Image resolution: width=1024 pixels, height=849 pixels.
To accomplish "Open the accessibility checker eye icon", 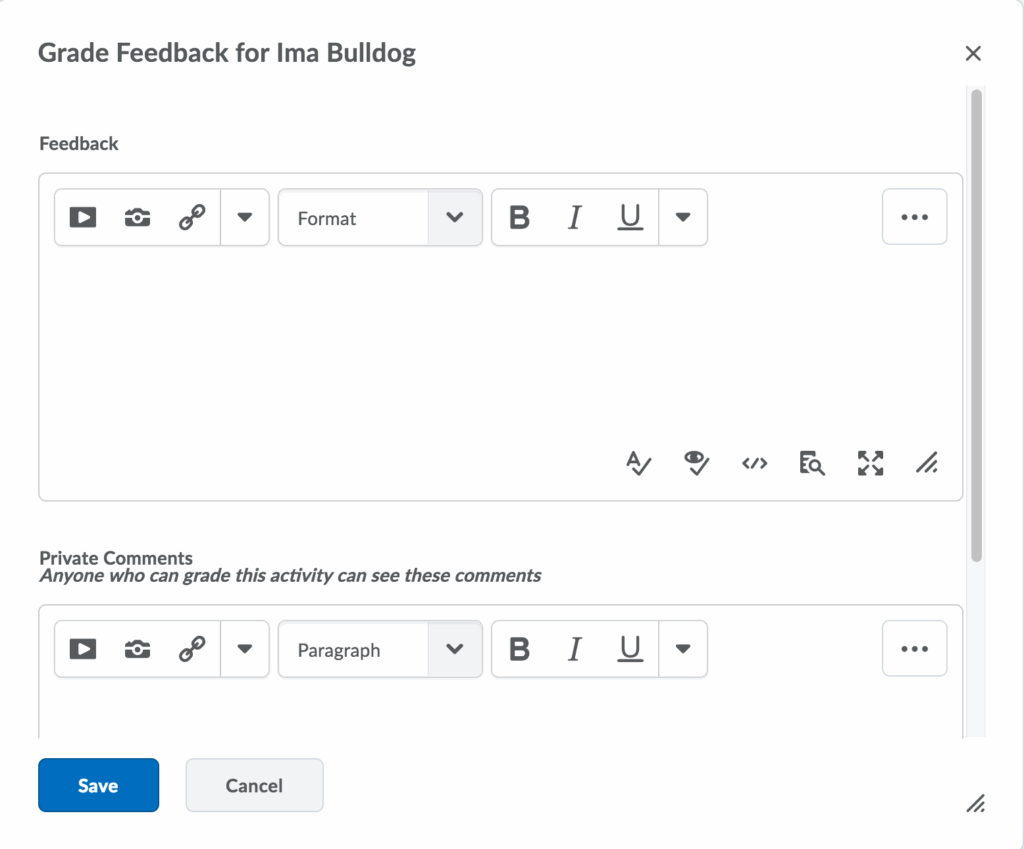I will click(x=696, y=463).
